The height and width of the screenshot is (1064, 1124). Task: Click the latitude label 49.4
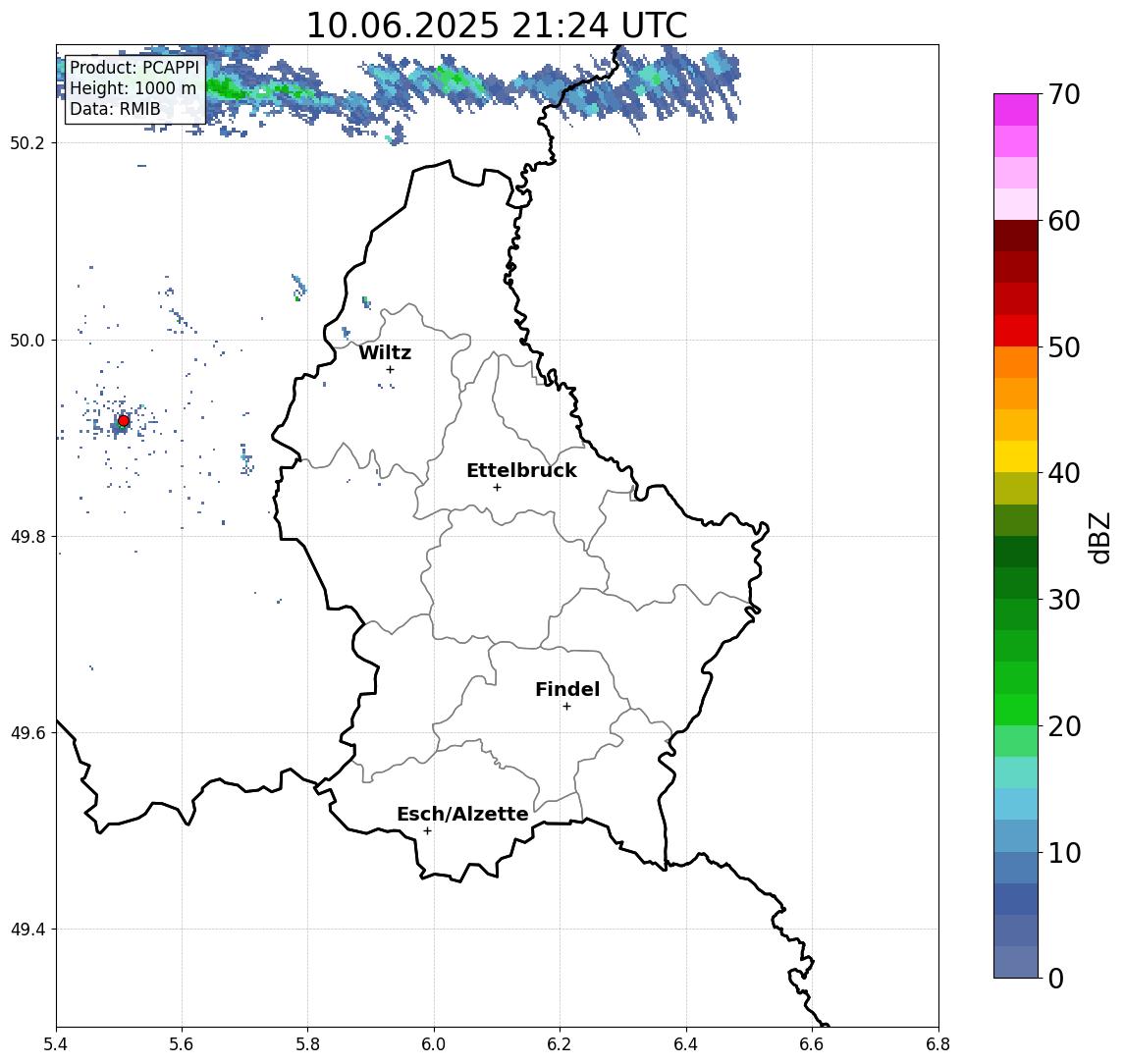(x=27, y=930)
